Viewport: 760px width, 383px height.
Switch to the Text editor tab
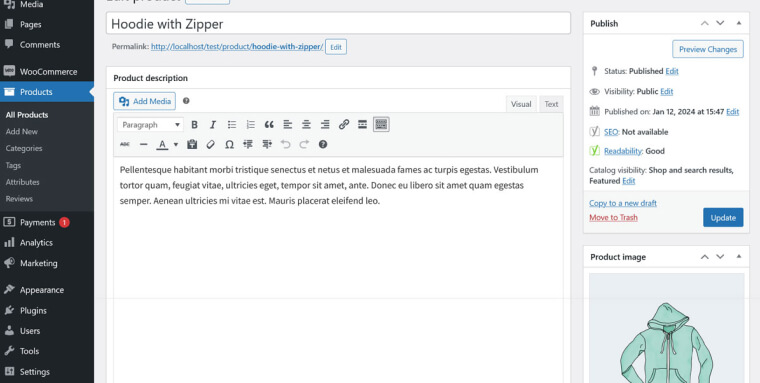(x=551, y=104)
